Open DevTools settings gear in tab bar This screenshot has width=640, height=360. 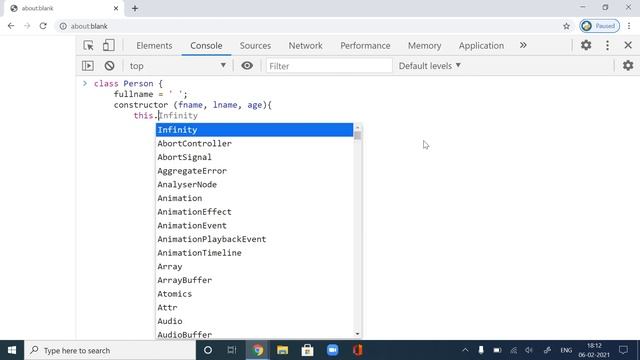tap(586, 45)
